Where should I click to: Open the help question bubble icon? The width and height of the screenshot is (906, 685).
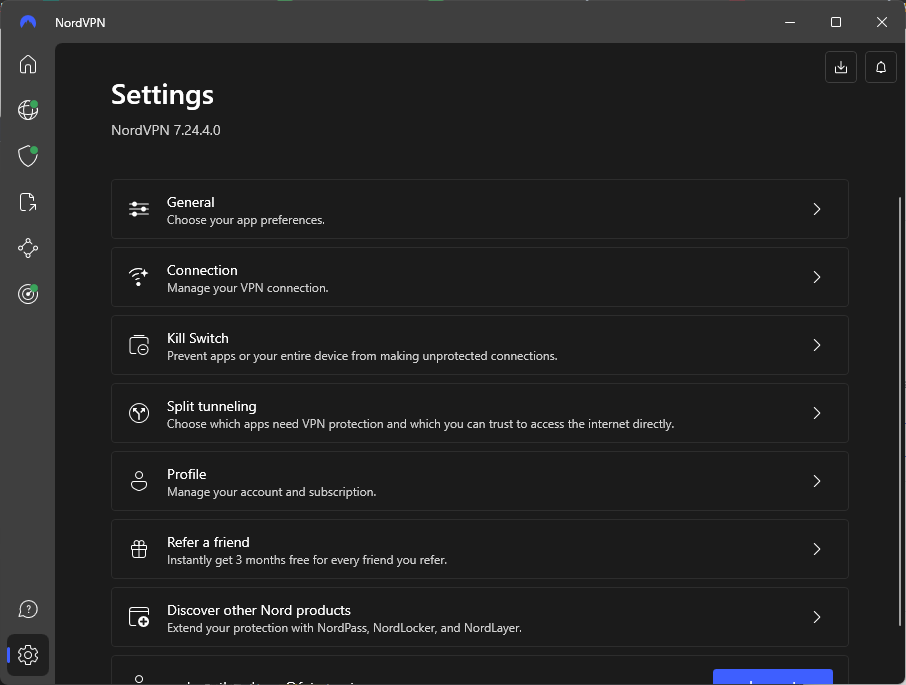(28, 609)
